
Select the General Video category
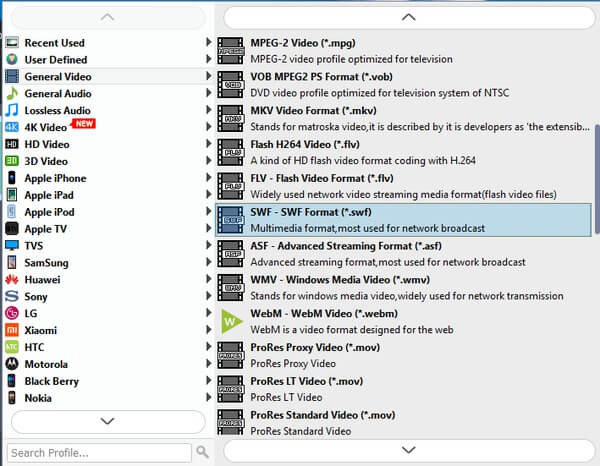tap(59, 76)
